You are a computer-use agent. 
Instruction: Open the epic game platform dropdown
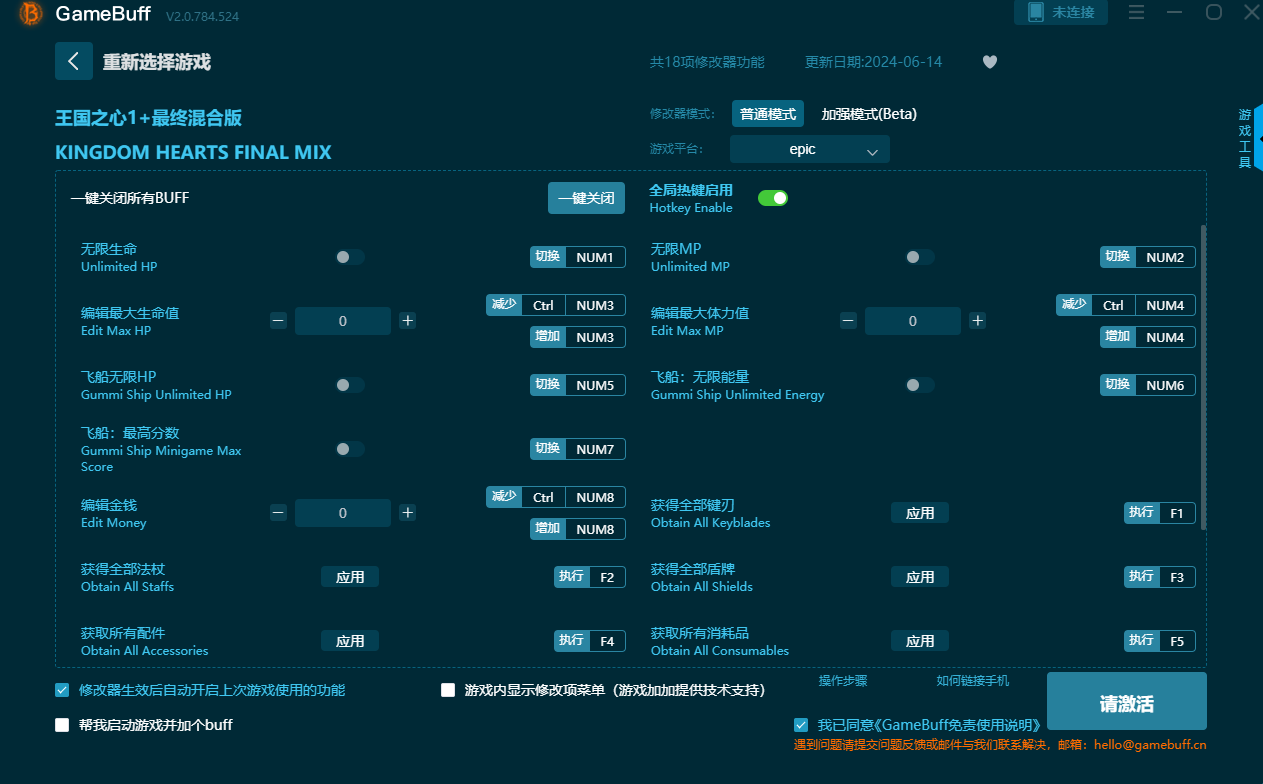point(810,149)
